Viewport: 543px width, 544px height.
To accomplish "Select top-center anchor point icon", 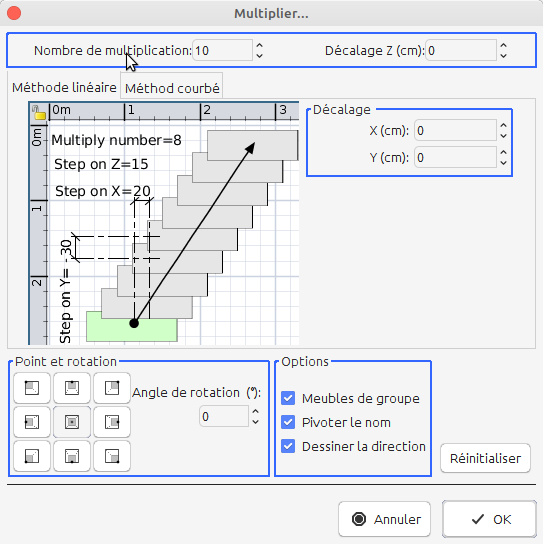I will tap(72, 388).
